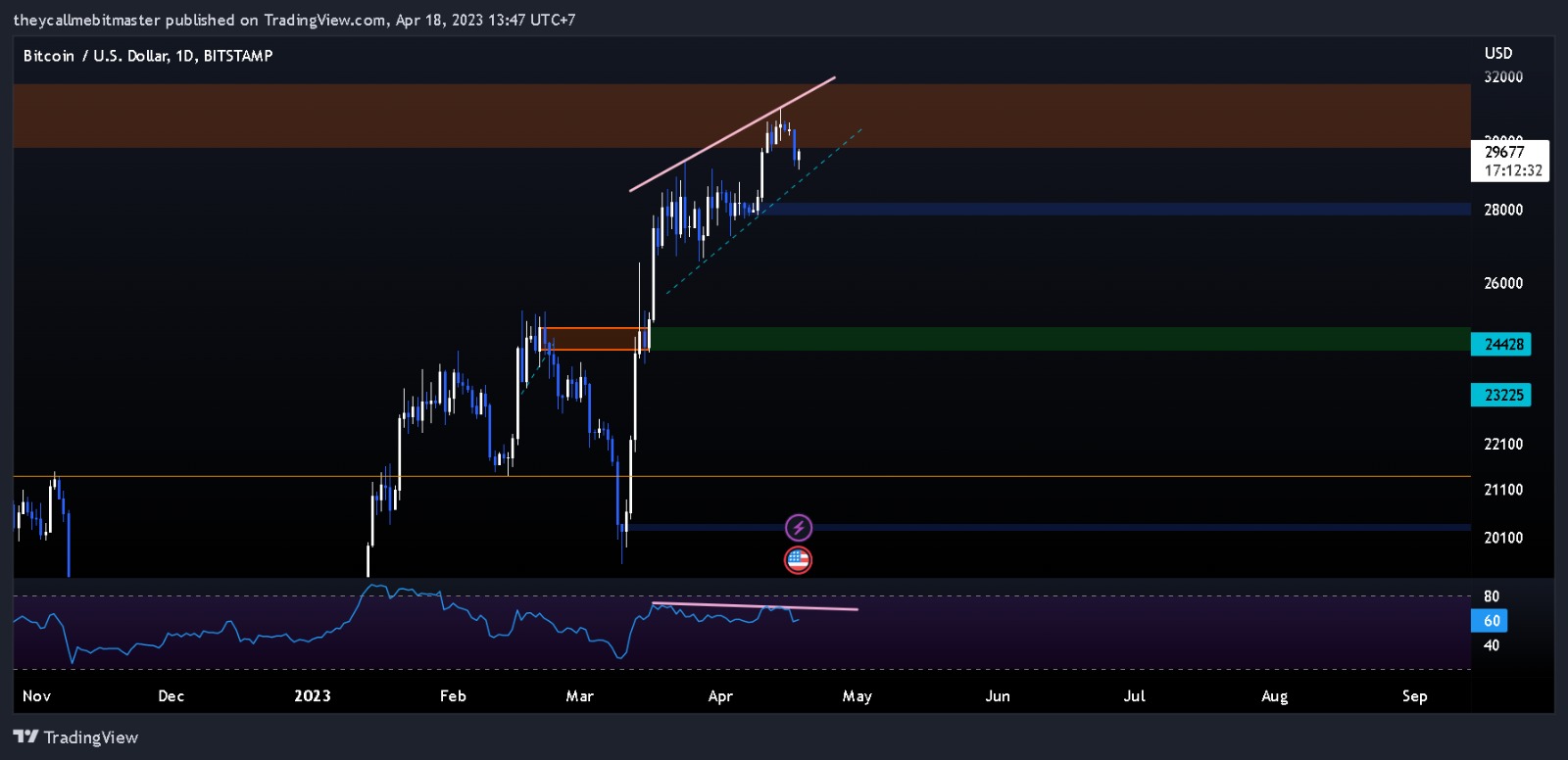
Task: Click the Feb label on the time axis
Action: (453, 696)
